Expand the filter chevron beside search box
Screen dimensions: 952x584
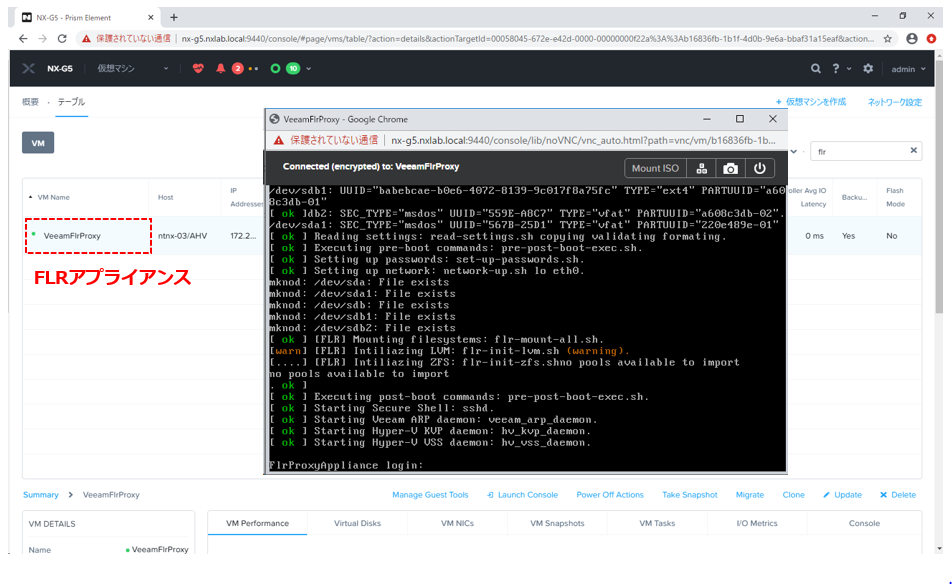click(x=794, y=151)
